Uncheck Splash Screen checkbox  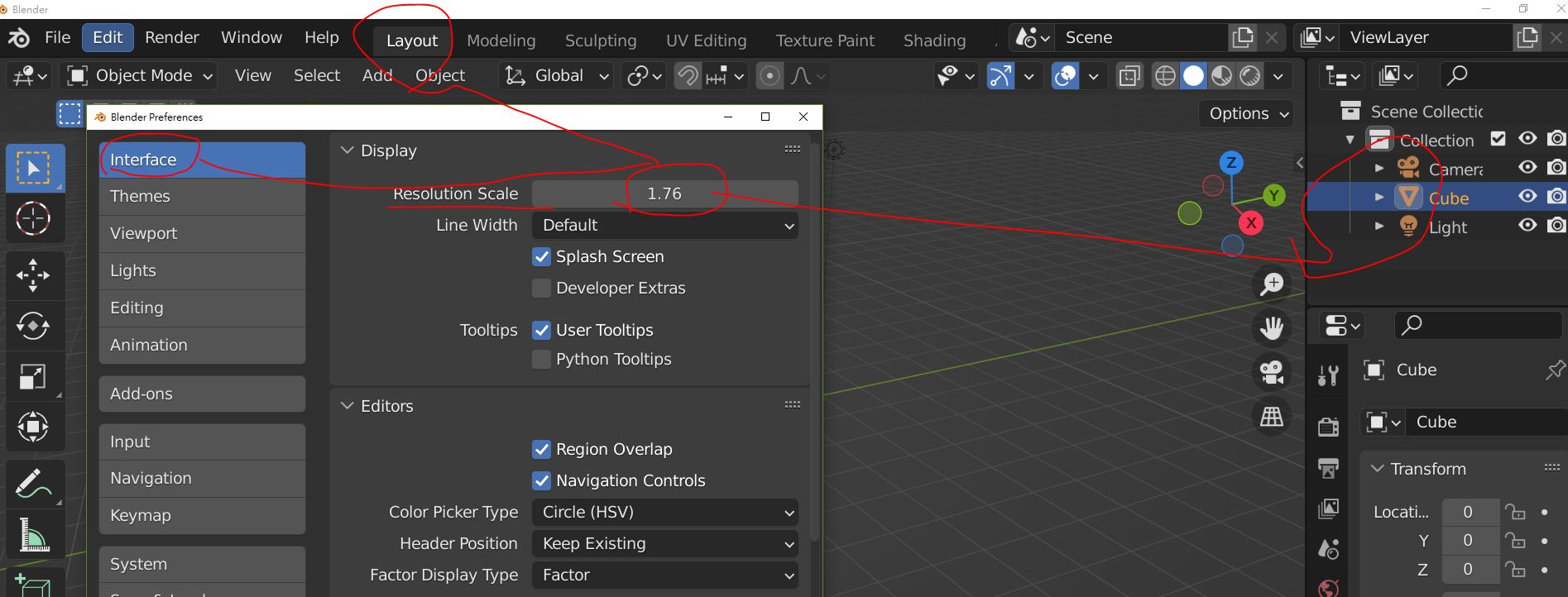click(542, 257)
